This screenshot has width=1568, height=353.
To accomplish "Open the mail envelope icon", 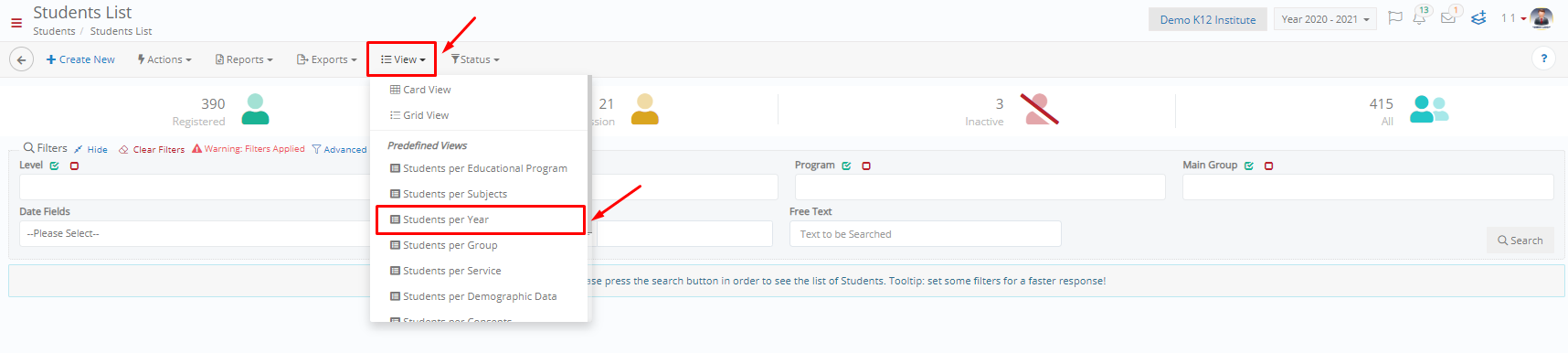I will coord(1448,17).
